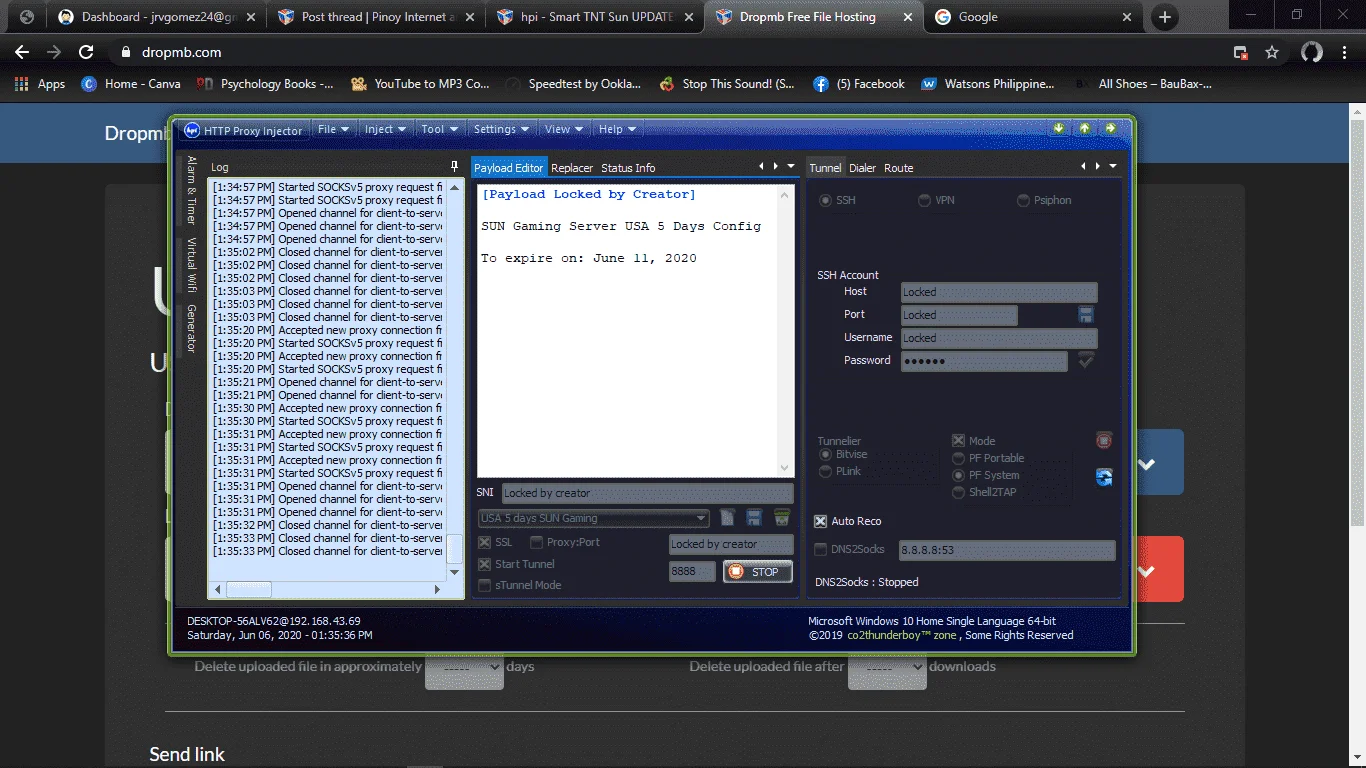The width and height of the screenshot is (1366, 768).
Task: Open the Help menu dropdown
Action: [x=617, y=129]
